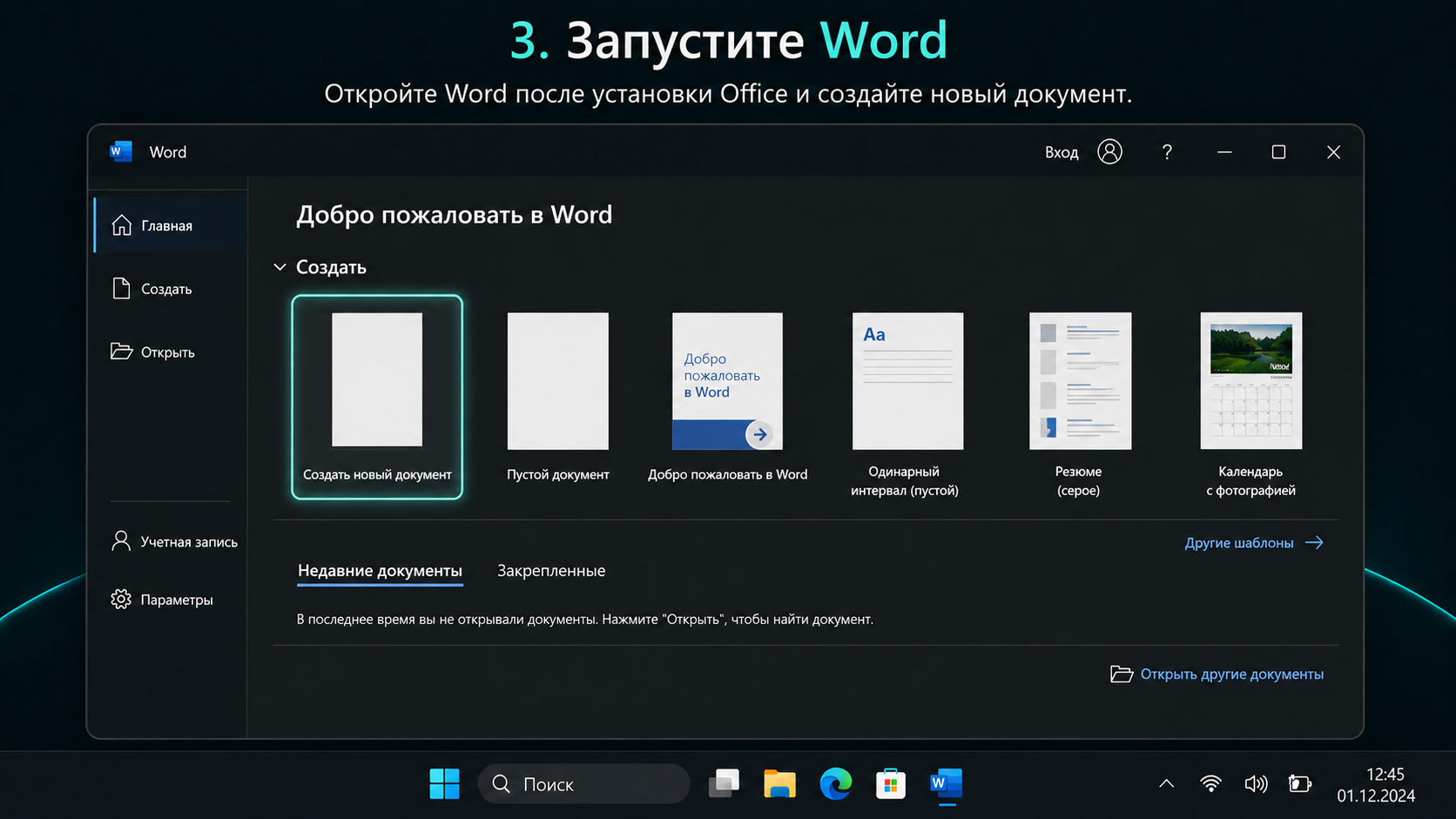Viewport: 1456px width, 819px height.
Task: Select Календарь с фотографией template
Action: click(x=1250, y=405)
